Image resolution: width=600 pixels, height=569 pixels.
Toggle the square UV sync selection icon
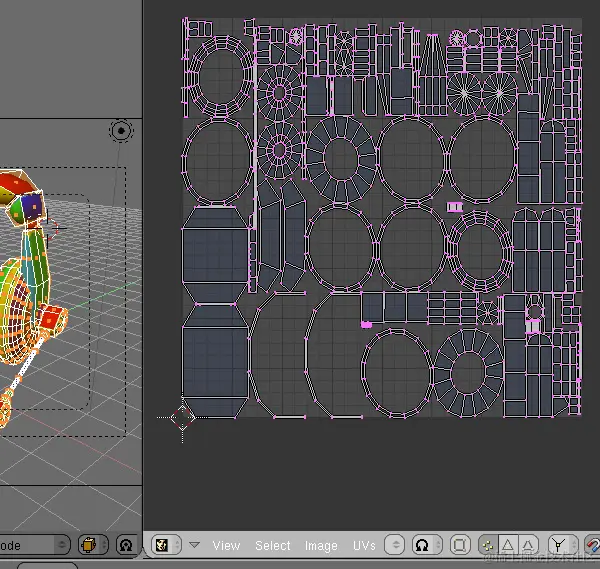[460, 545]
